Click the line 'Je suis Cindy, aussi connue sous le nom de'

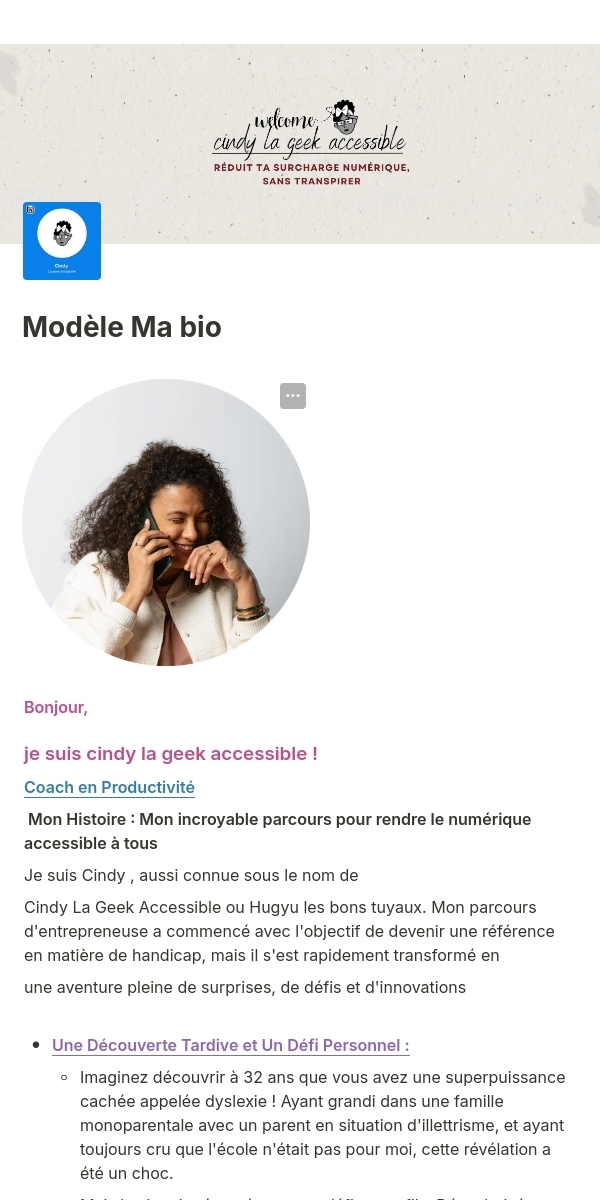point(191,875)
